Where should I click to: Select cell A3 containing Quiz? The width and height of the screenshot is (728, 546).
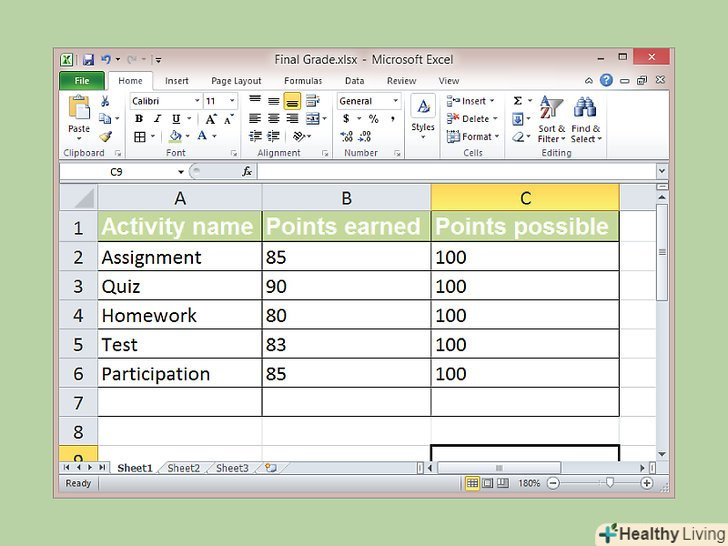(x=180, y=286)
